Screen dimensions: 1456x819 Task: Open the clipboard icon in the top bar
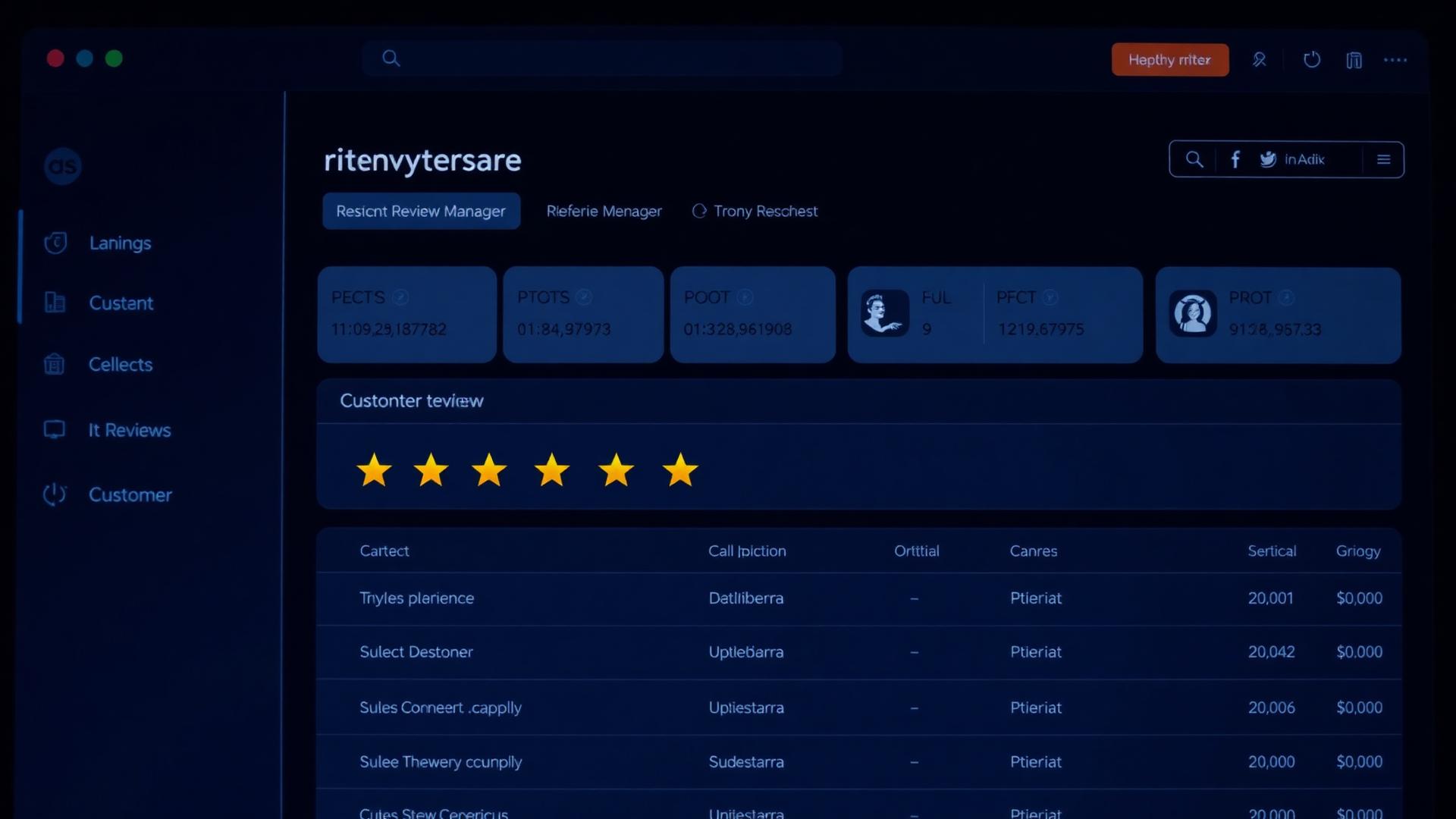pos(1354,59)
